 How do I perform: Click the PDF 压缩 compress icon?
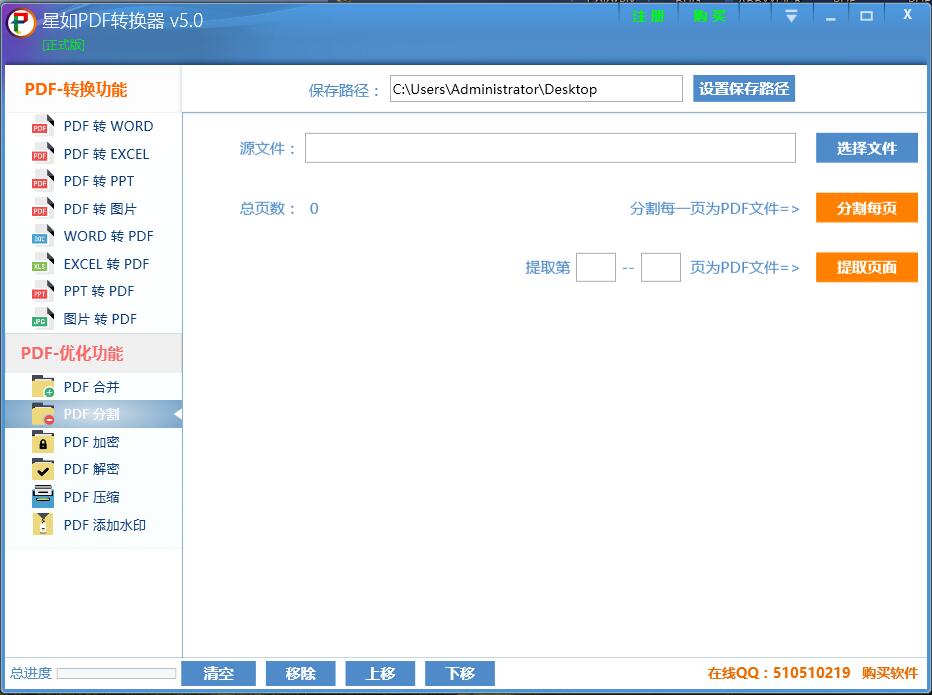click(x=43, y=496)
